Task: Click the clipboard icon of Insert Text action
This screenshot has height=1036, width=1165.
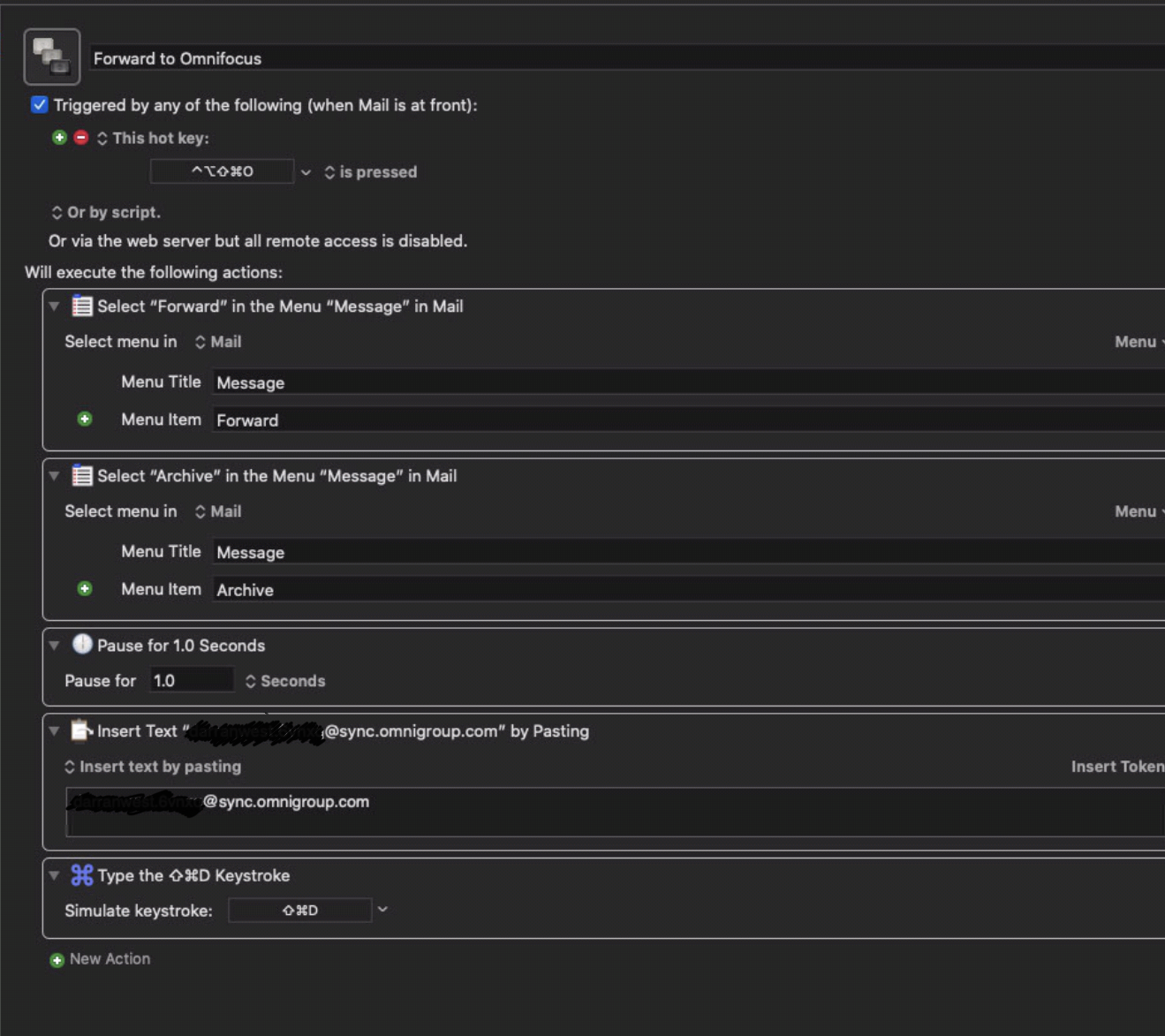Action: [82, 730]
